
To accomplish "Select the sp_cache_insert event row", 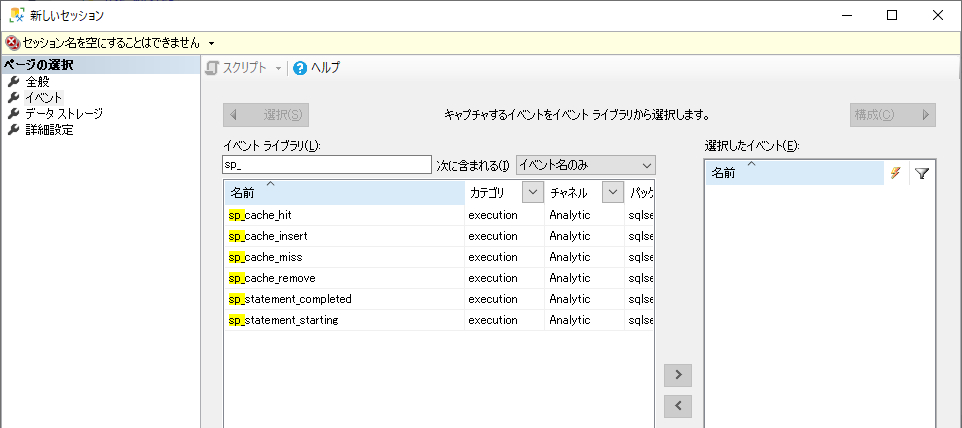I will tap(439, 236).
